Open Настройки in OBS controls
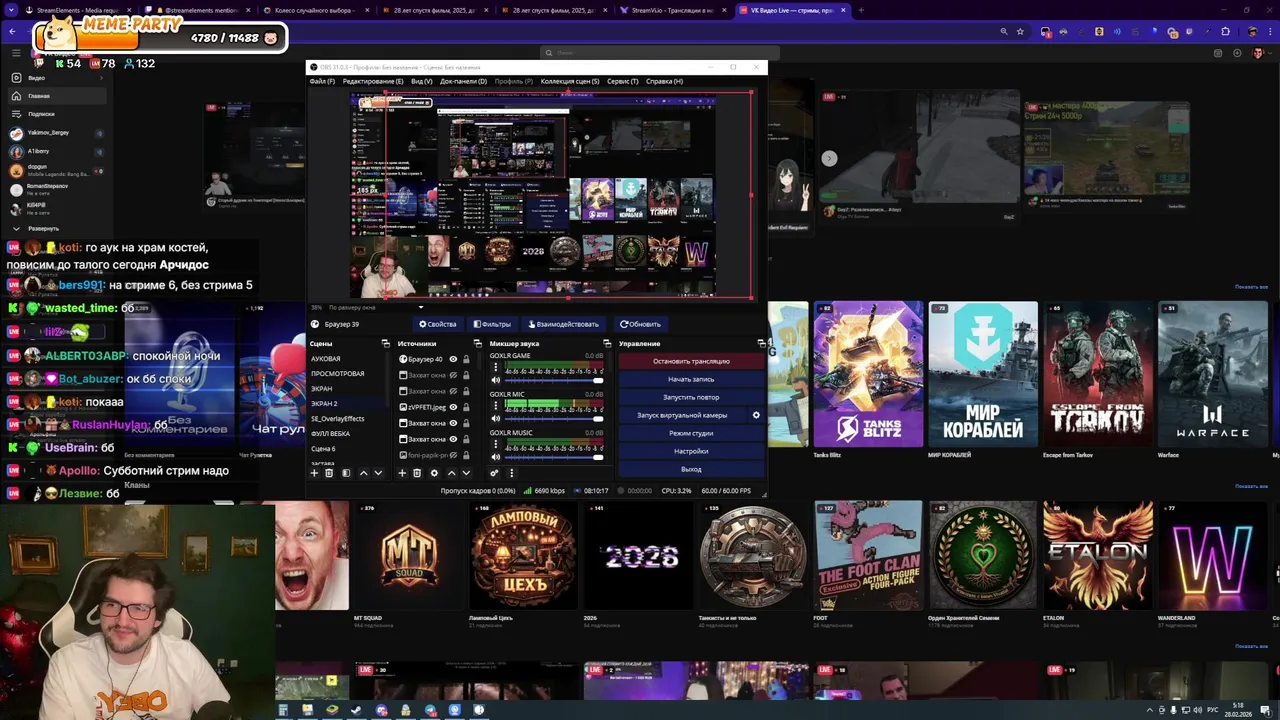This screenshot has width=1280, height=720. 691,451
